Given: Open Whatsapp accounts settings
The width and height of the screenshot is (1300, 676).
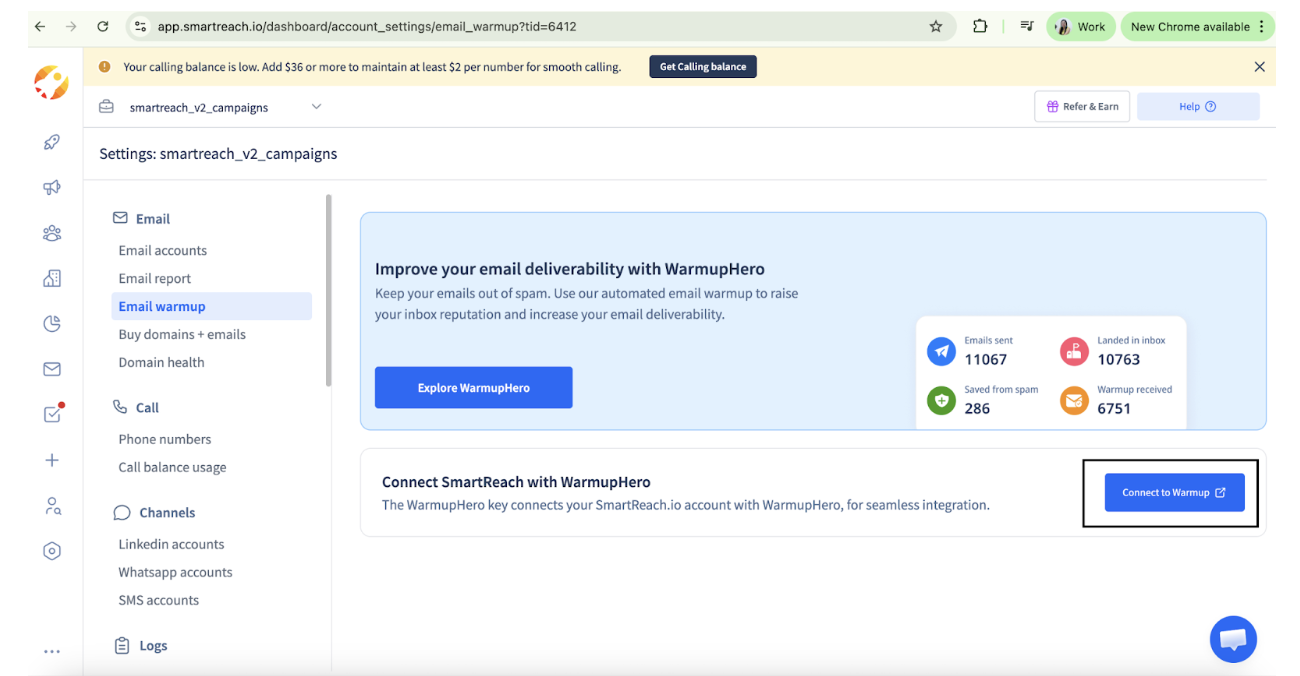Looking at the screenshot, I should point(175,572).
